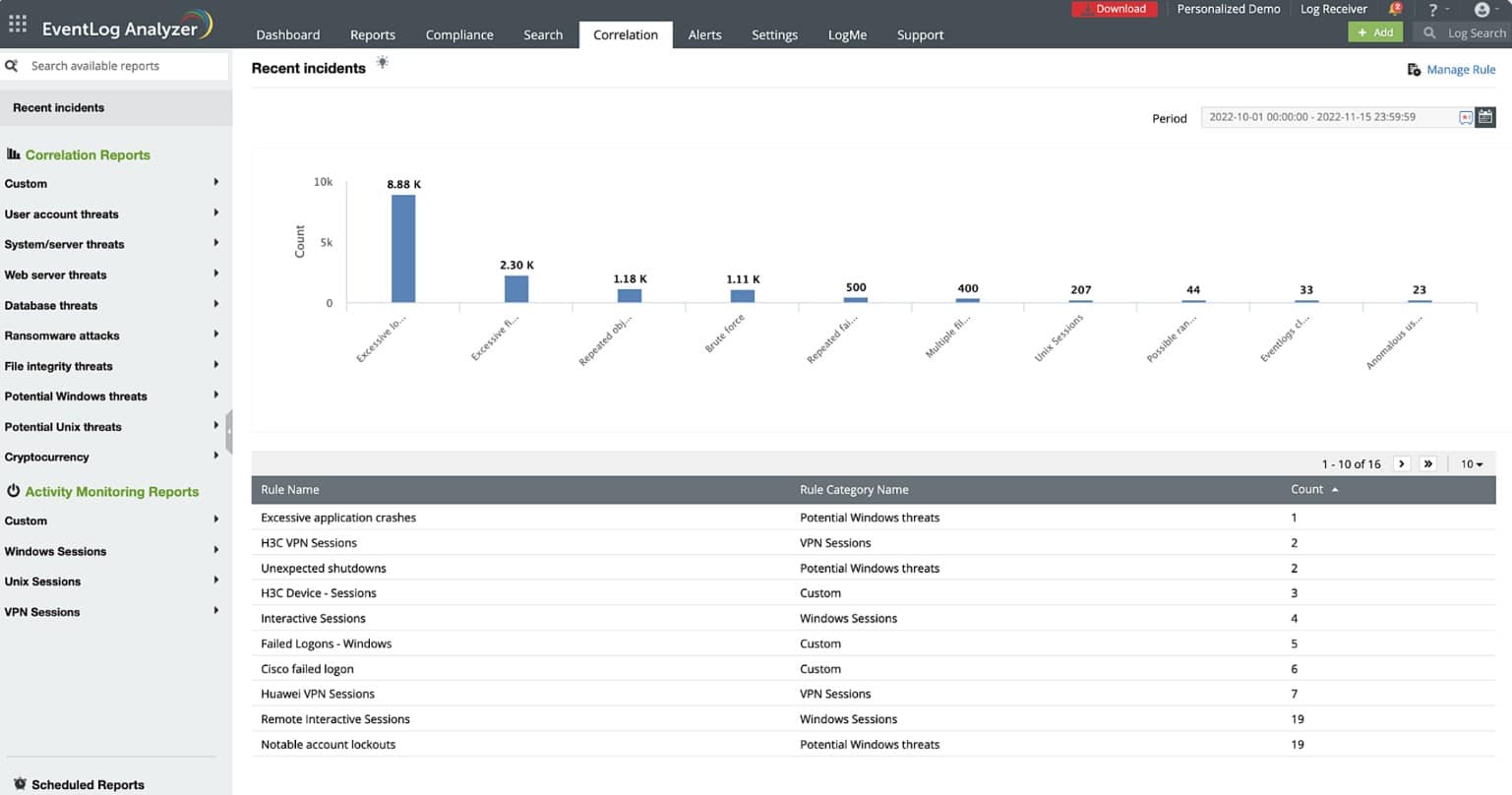Open the Compliance tab
Image resolution: width=1512 pixels, height=795 pixels.
459,34
